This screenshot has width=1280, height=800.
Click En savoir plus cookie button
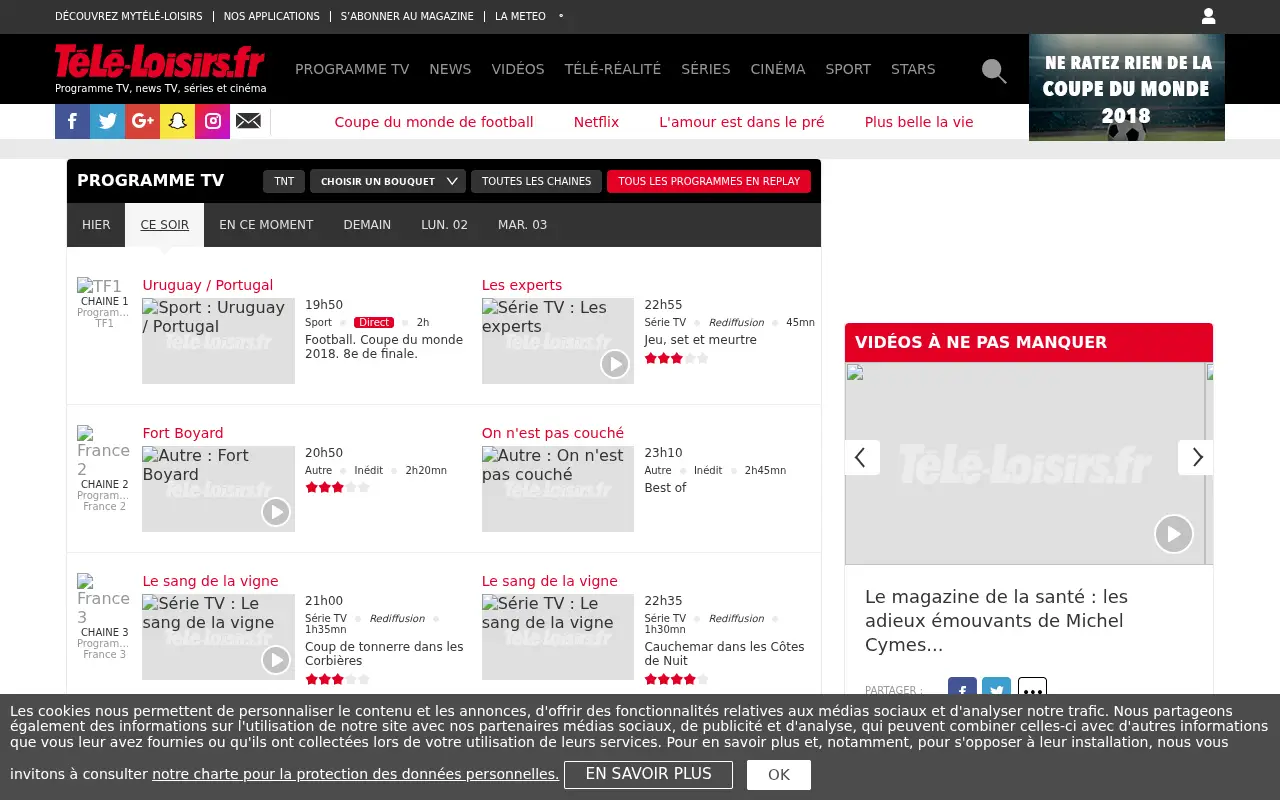pos(648,774)
